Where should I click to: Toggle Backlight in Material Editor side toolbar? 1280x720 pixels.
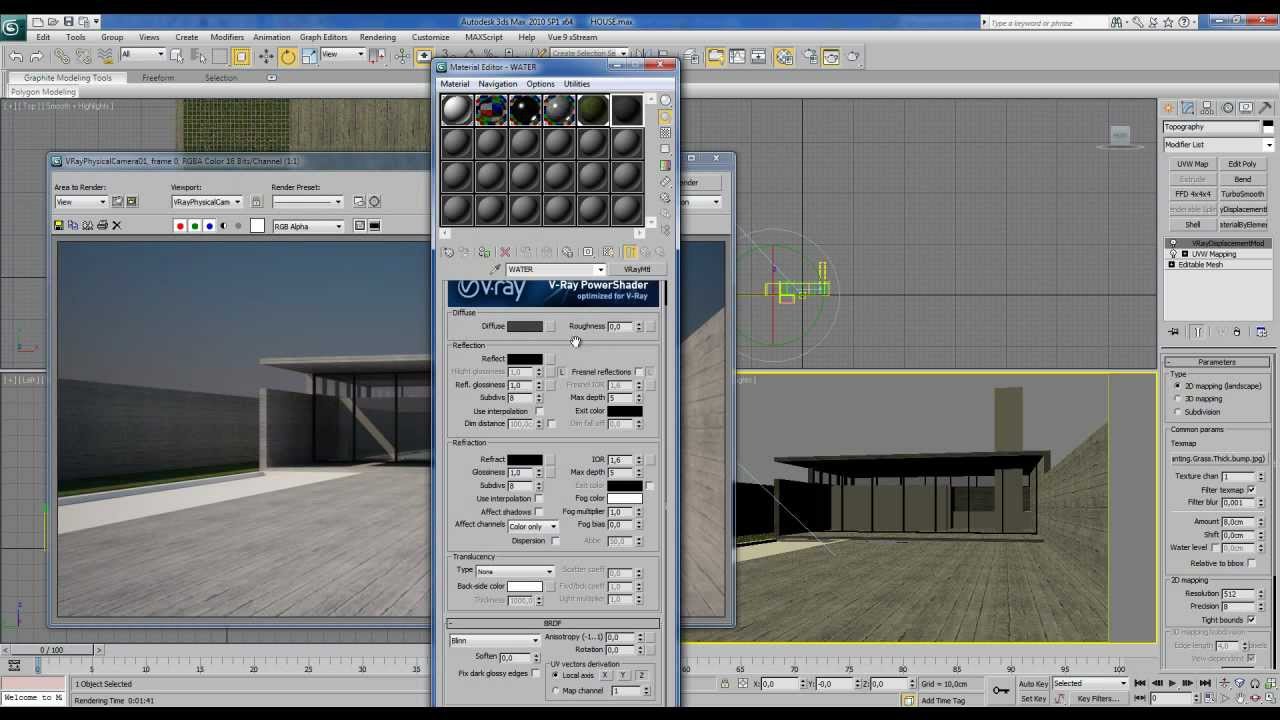point(665,117)
